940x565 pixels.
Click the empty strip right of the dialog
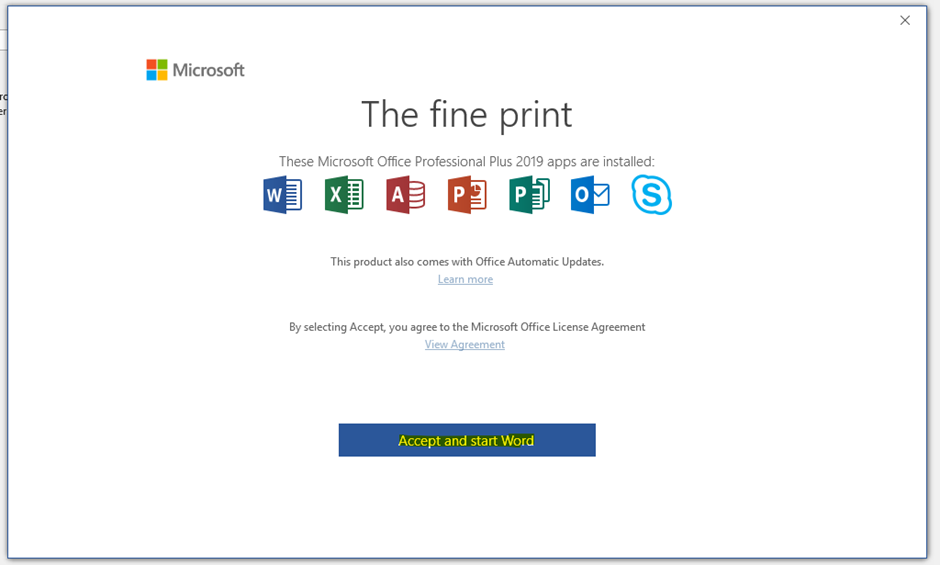(x=934, y=300)
